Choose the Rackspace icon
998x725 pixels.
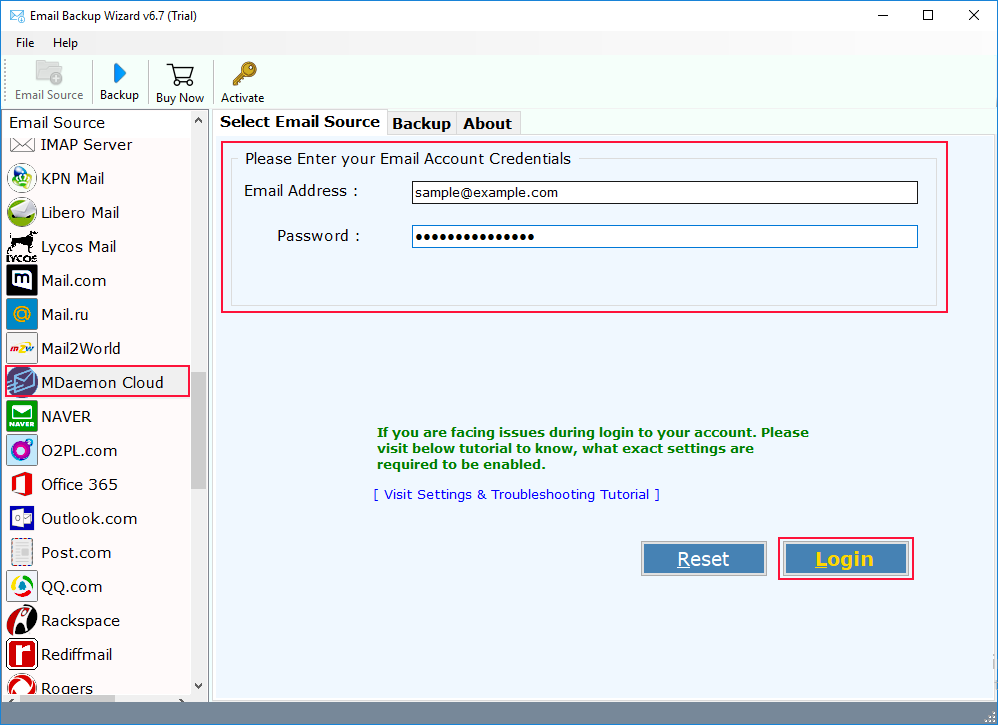pos(22,621)
